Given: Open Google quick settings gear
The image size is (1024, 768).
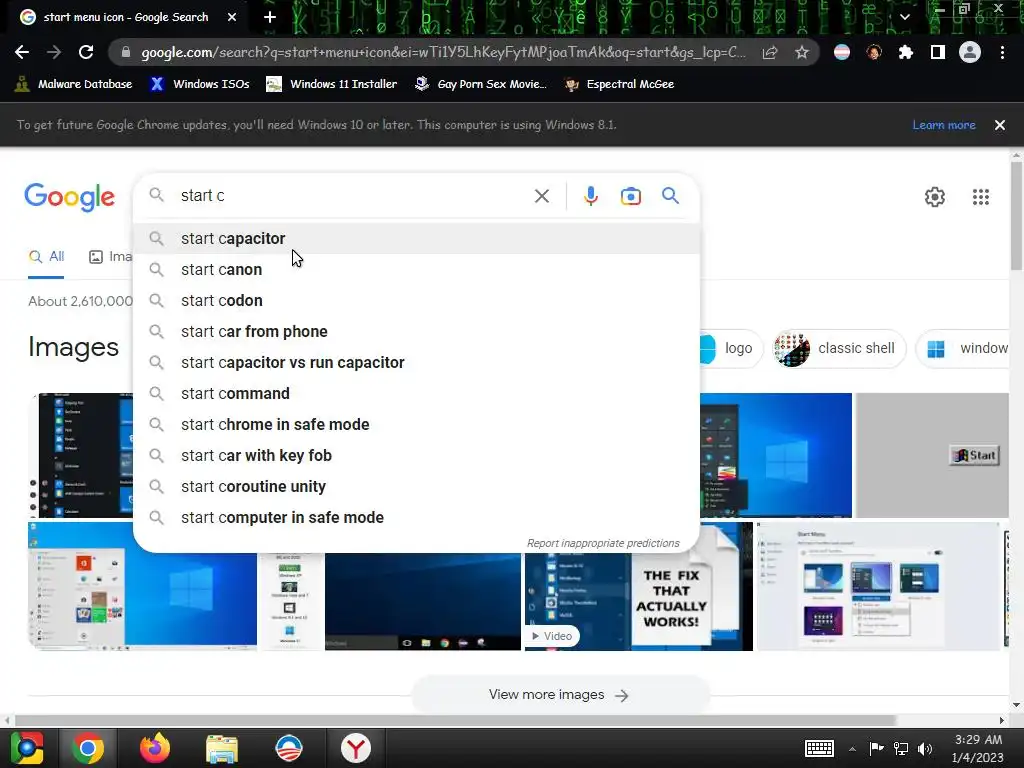Looking at the screenshot, I should pos(935,197).
